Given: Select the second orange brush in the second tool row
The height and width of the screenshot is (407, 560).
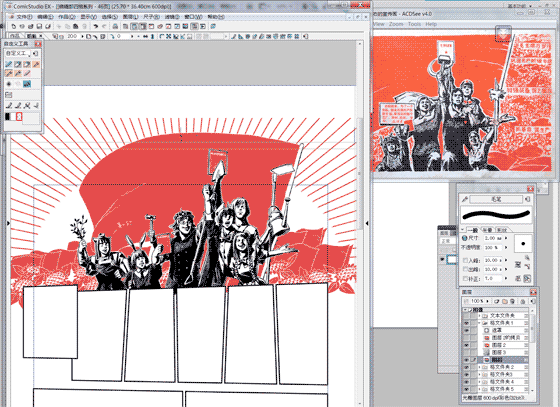Looking at the screenshot, I should coord(18,74).
